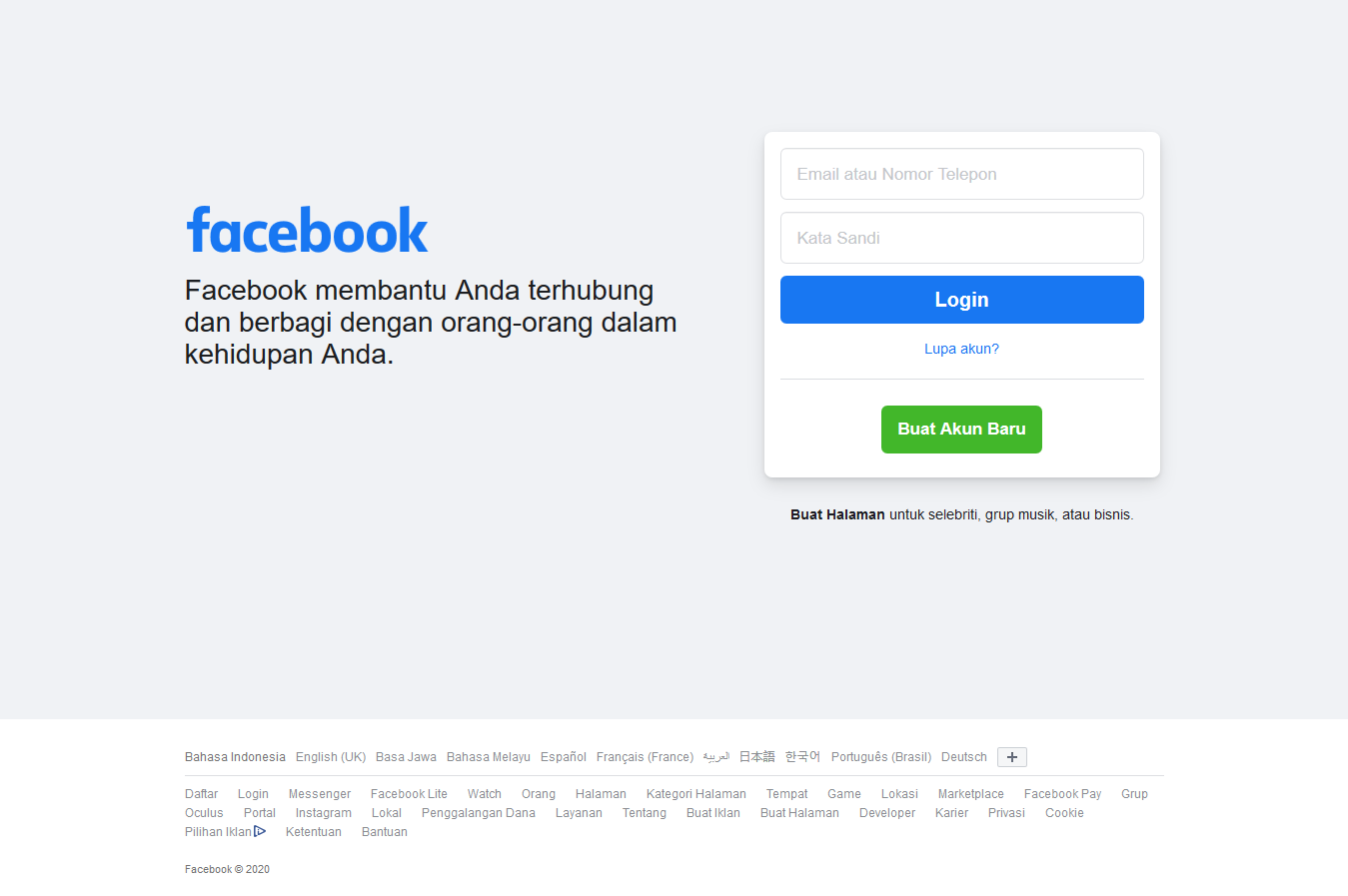The image size is (1348, 896).
Task: Open the Facebook Lite footer link
Action: pos(409,794)
